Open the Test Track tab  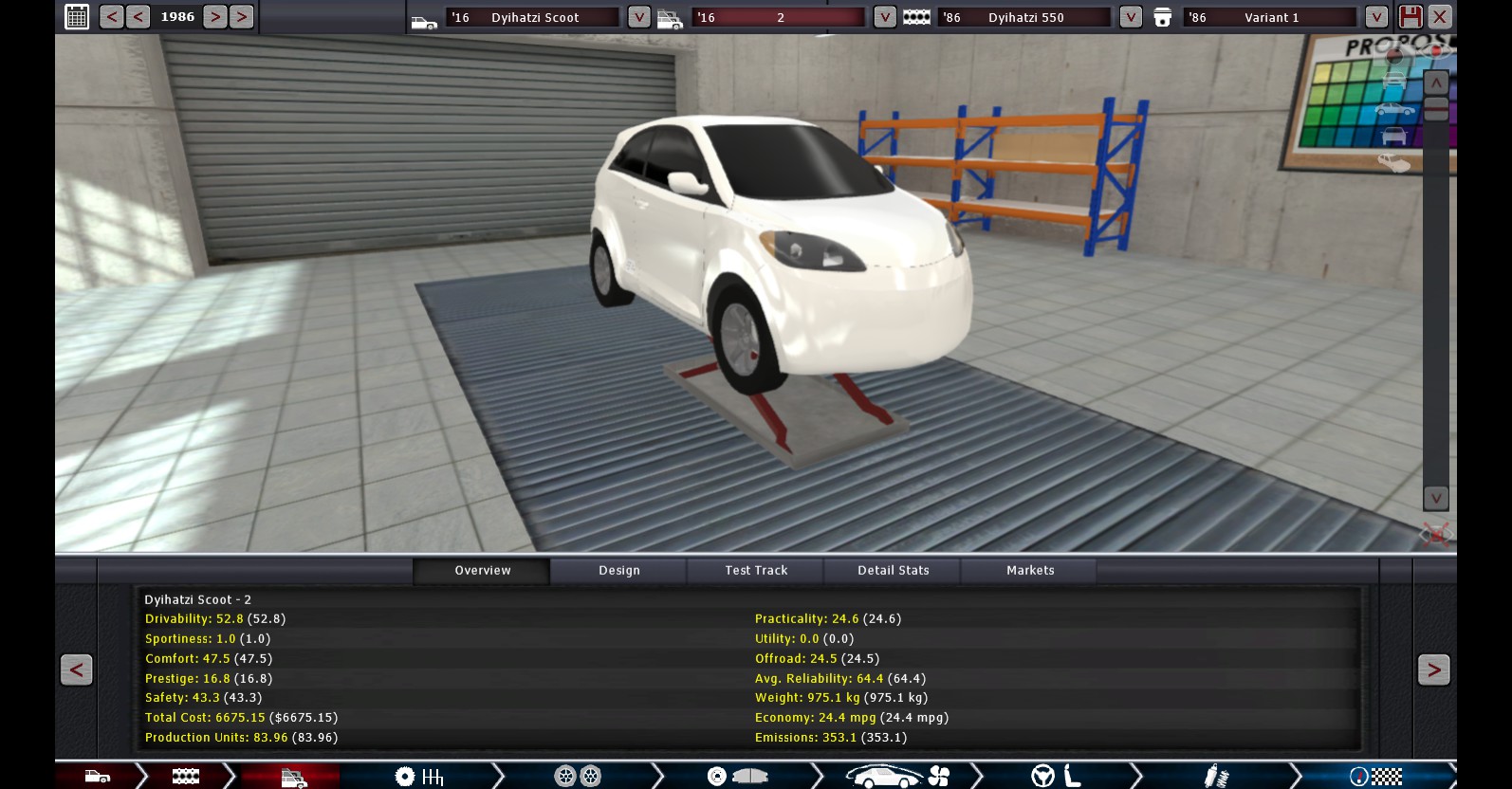[756, 570]
